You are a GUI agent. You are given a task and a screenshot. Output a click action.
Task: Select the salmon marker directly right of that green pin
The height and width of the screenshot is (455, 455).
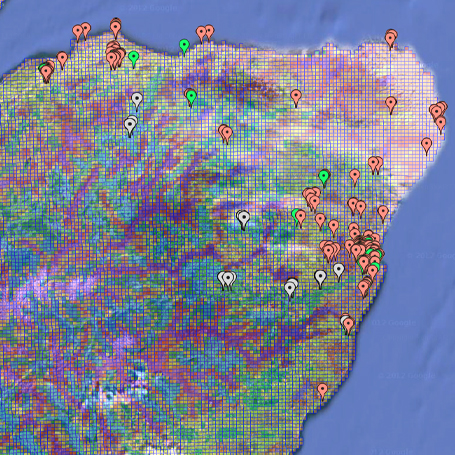(x=355, y=177)
